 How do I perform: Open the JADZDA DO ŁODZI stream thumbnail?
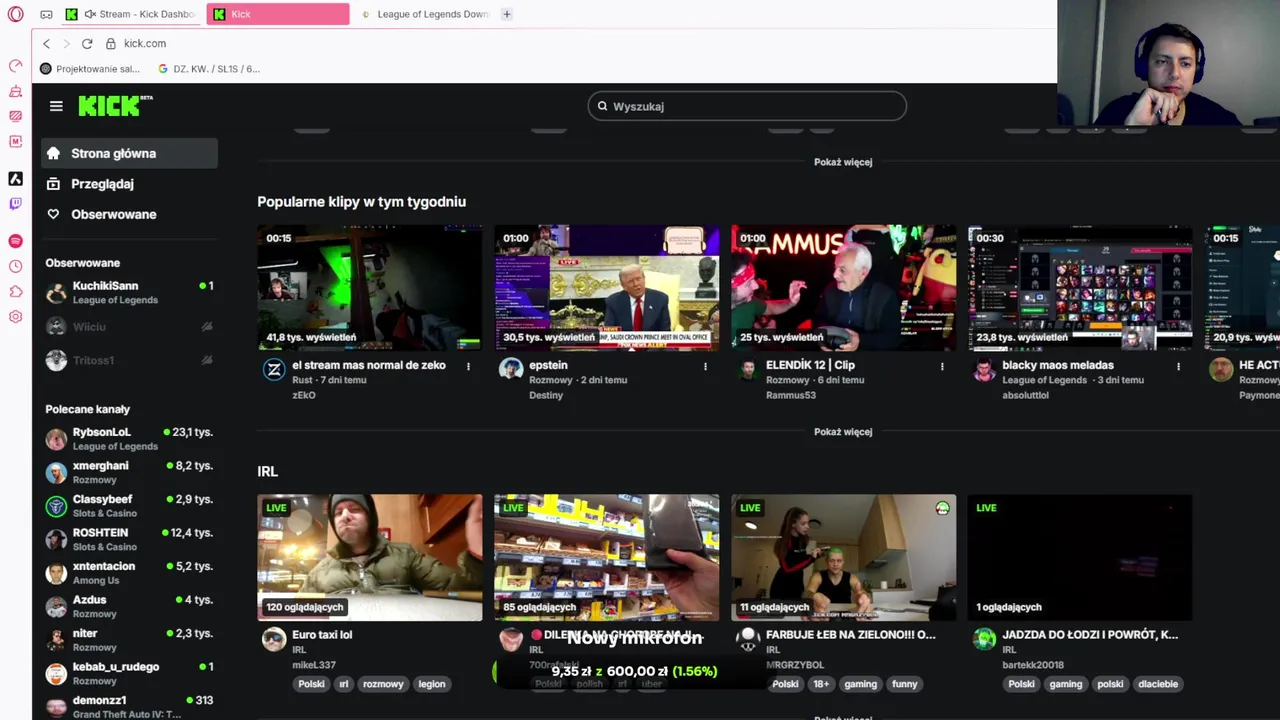click(1080, 558)
